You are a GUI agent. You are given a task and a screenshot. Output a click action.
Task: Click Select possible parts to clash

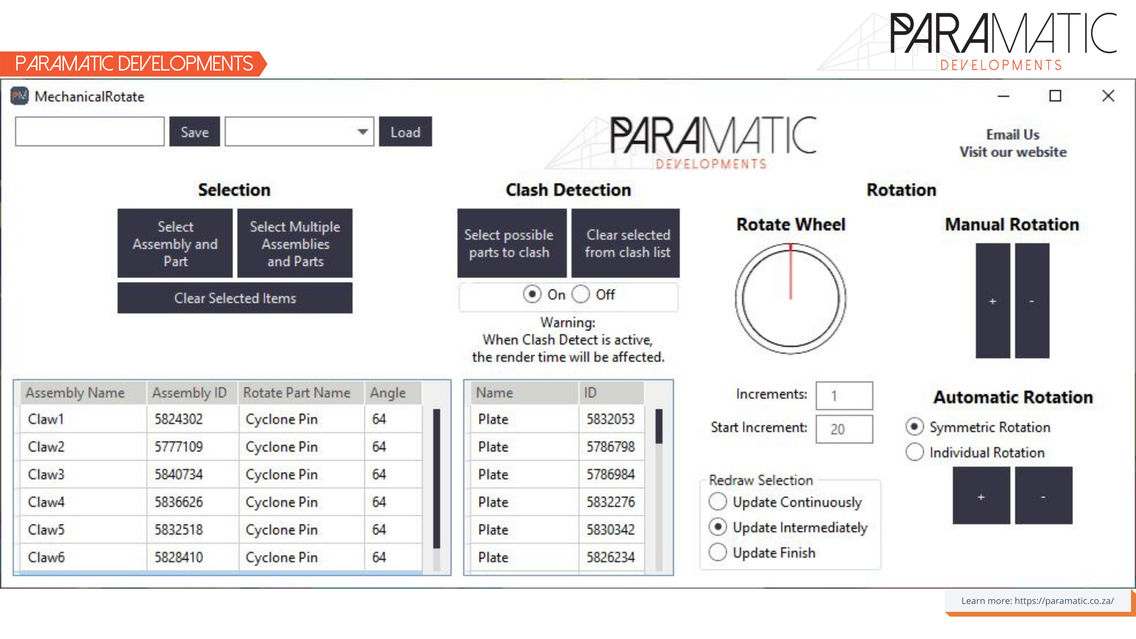511,243
